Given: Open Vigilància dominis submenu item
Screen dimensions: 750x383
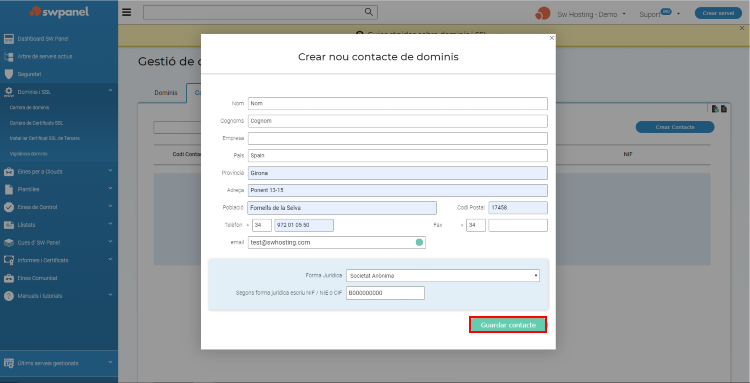Looking at the screenshot, I should tap(28, 154).
